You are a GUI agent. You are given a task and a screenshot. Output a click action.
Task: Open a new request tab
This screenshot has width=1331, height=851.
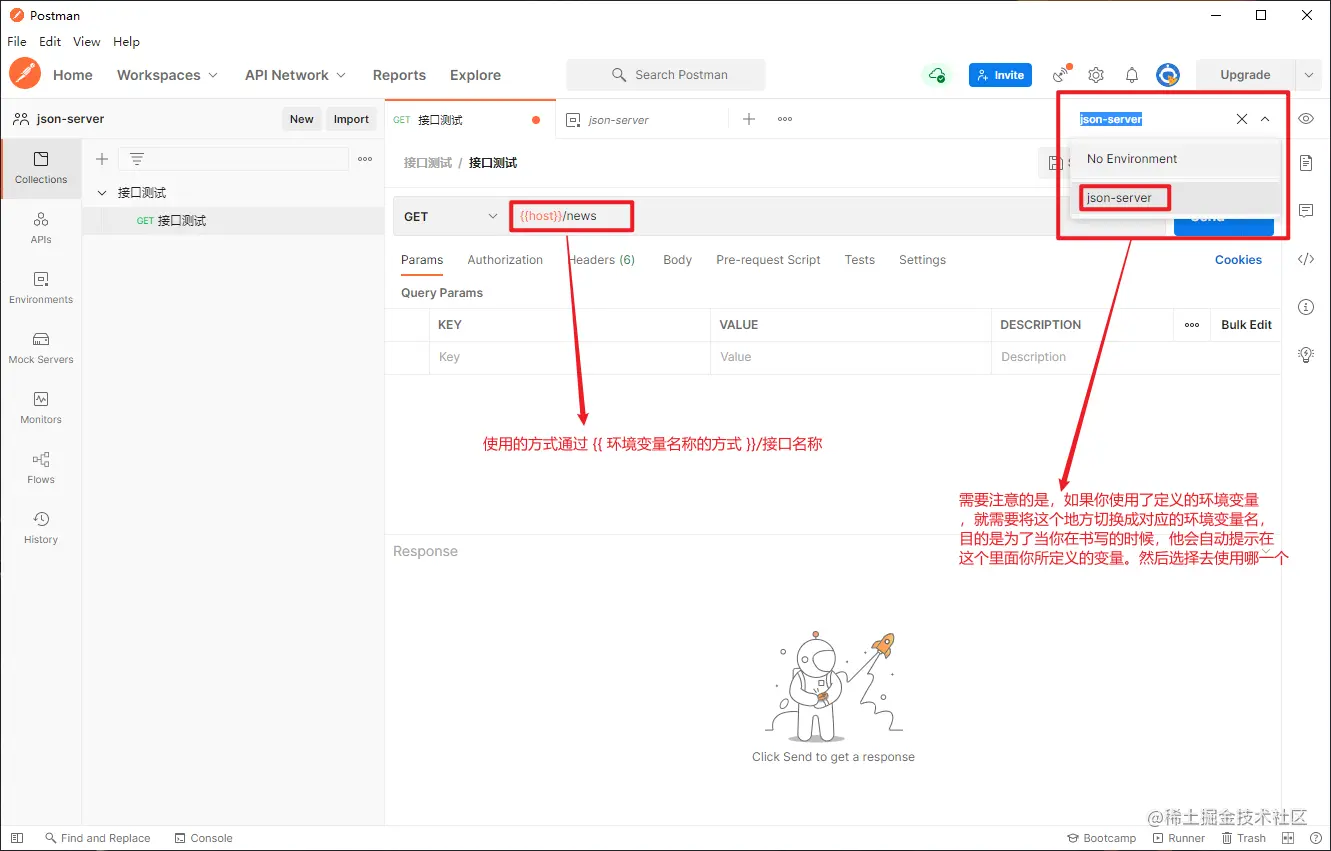point(749,119)
